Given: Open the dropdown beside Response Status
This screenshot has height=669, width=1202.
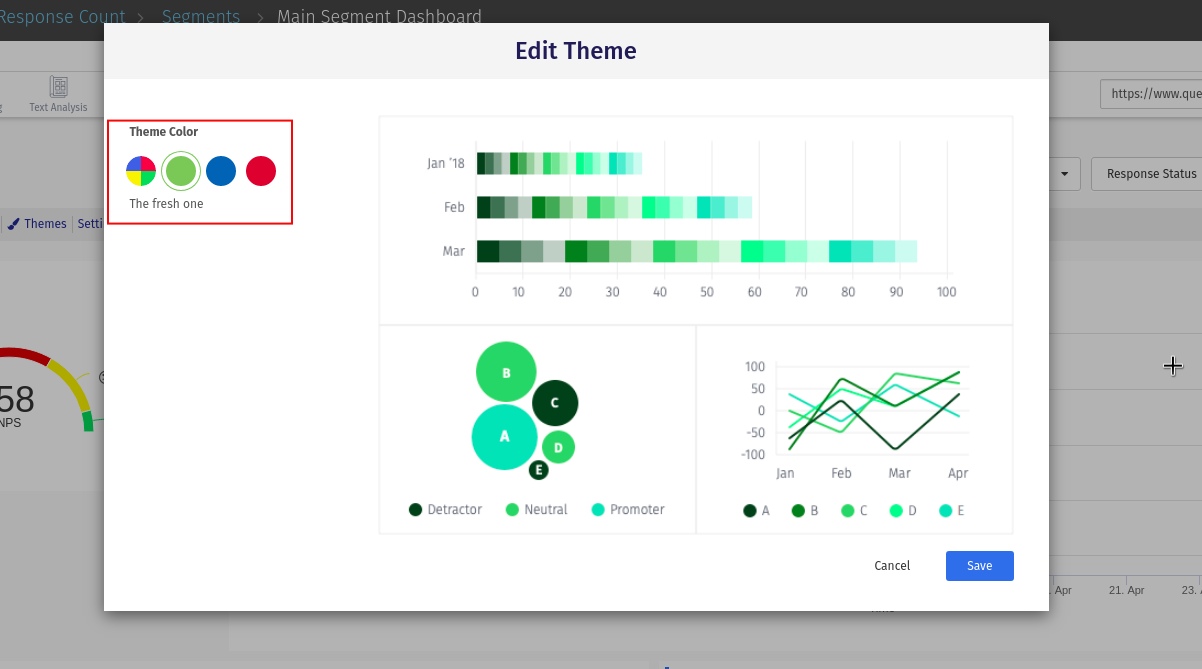Looking at the screenshot, I should 1065,173.
